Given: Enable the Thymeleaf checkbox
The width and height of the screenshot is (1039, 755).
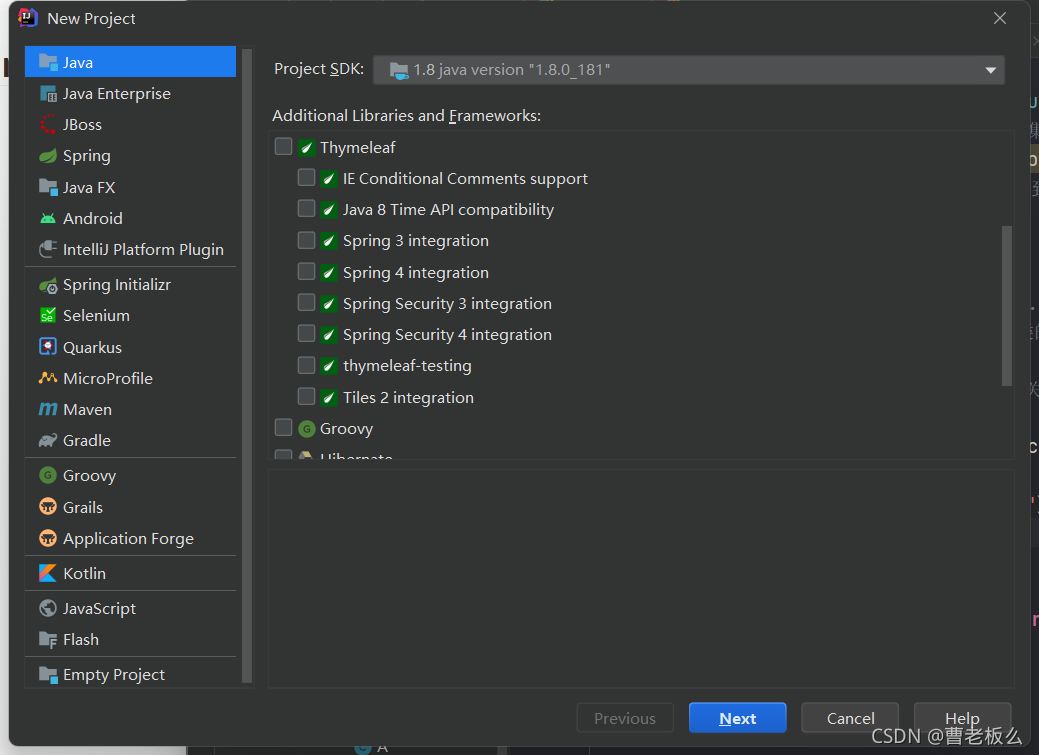Looking at the screenshot, I should [284, 146].
